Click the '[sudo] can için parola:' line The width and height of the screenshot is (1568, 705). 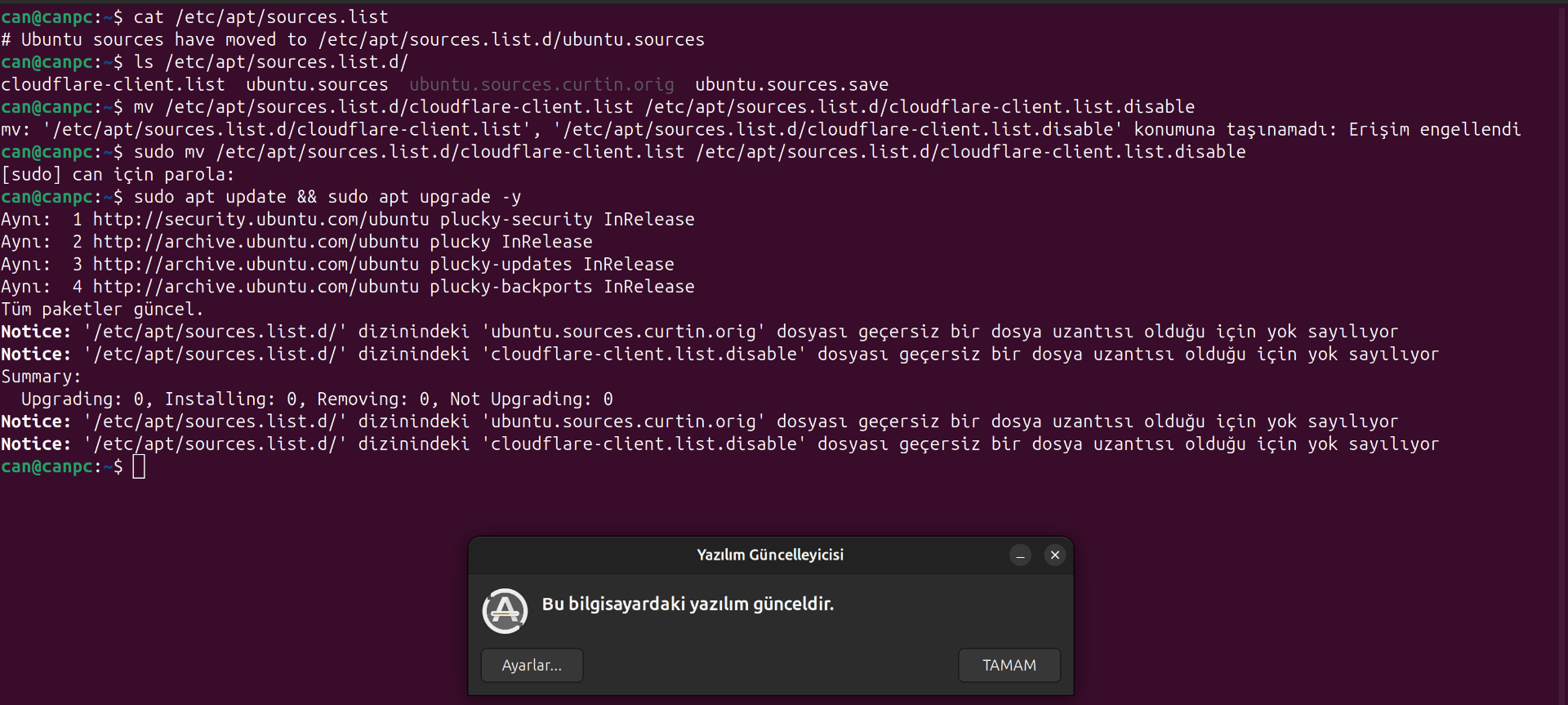(118, 175)
